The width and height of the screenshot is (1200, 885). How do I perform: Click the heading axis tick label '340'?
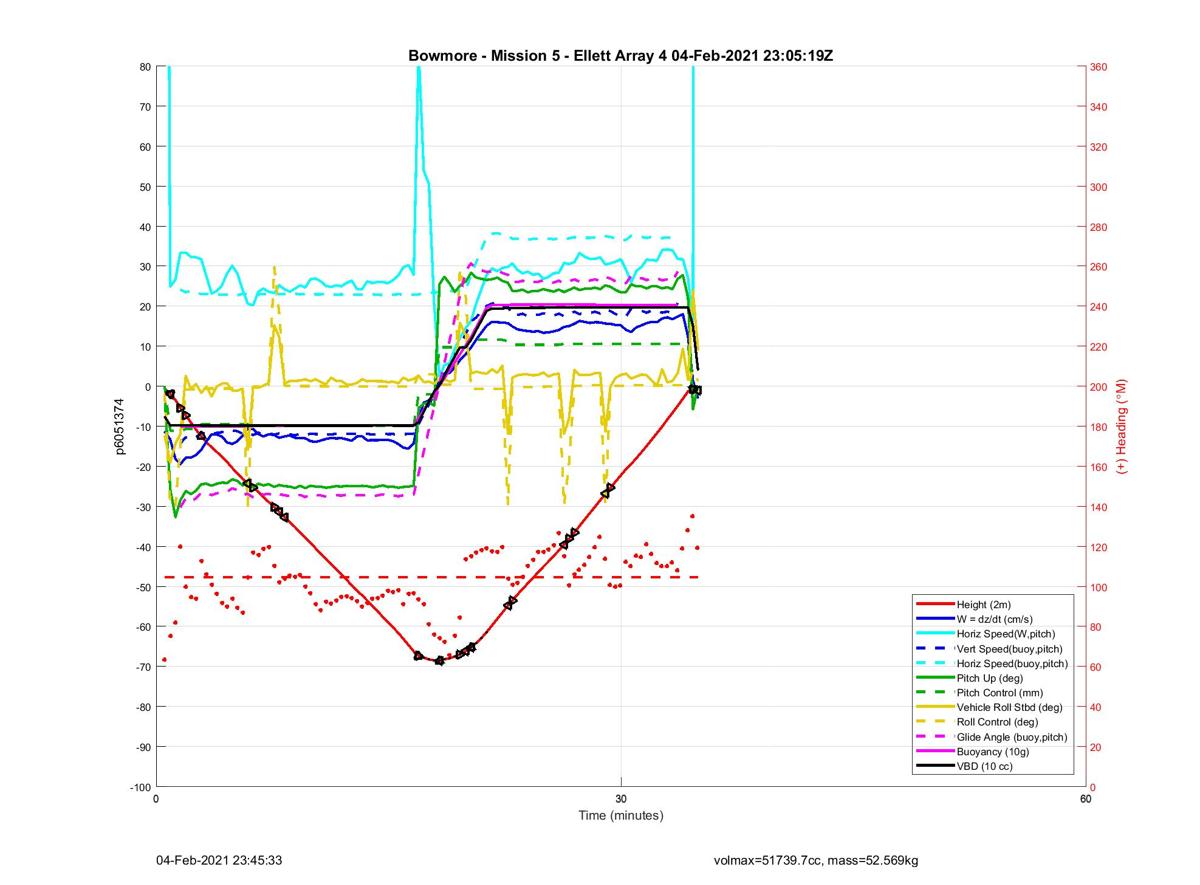tap(1098, 107)
